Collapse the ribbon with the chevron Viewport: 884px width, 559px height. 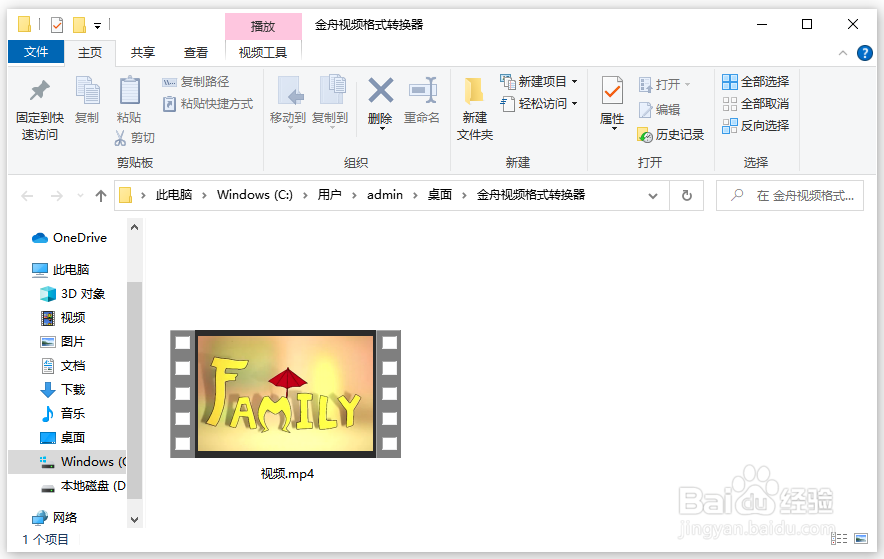coord(843,53)
